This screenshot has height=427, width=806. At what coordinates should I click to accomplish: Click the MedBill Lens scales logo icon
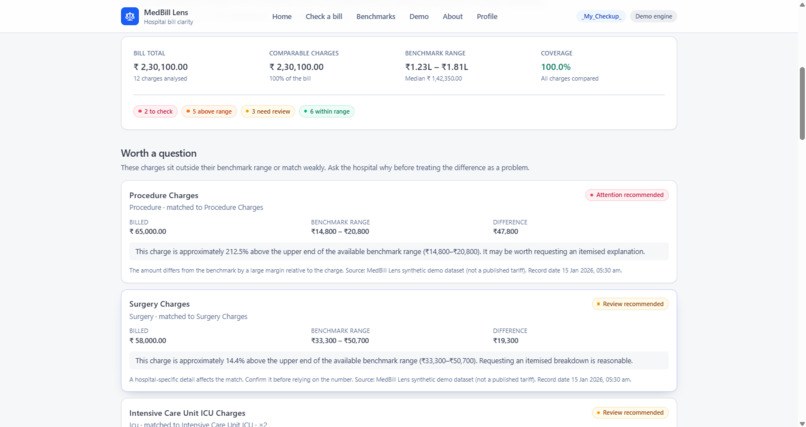pyautogui.click(x=130, y=16)
